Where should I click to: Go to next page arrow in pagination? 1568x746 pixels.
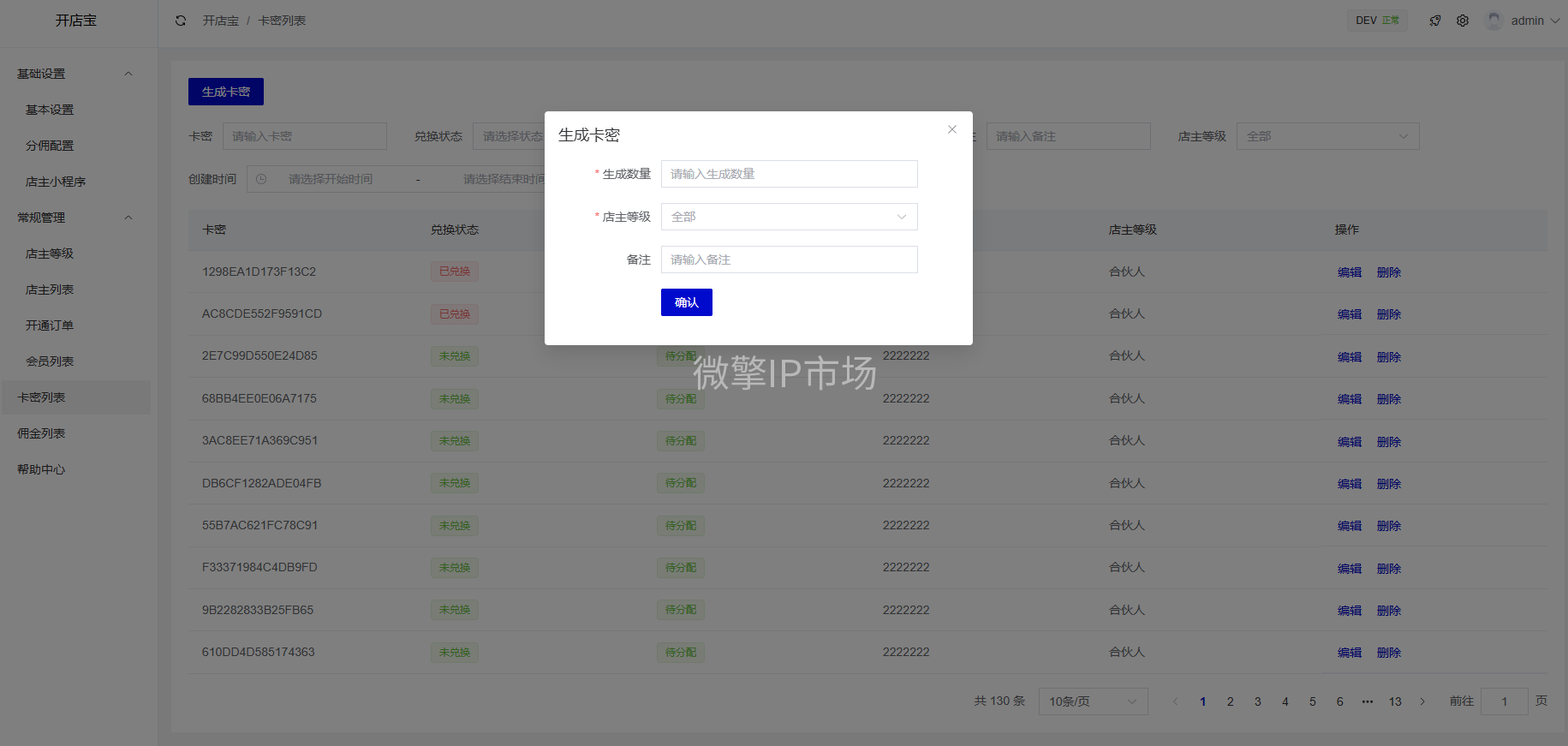pyautogui.click(x=1422, y=701)
